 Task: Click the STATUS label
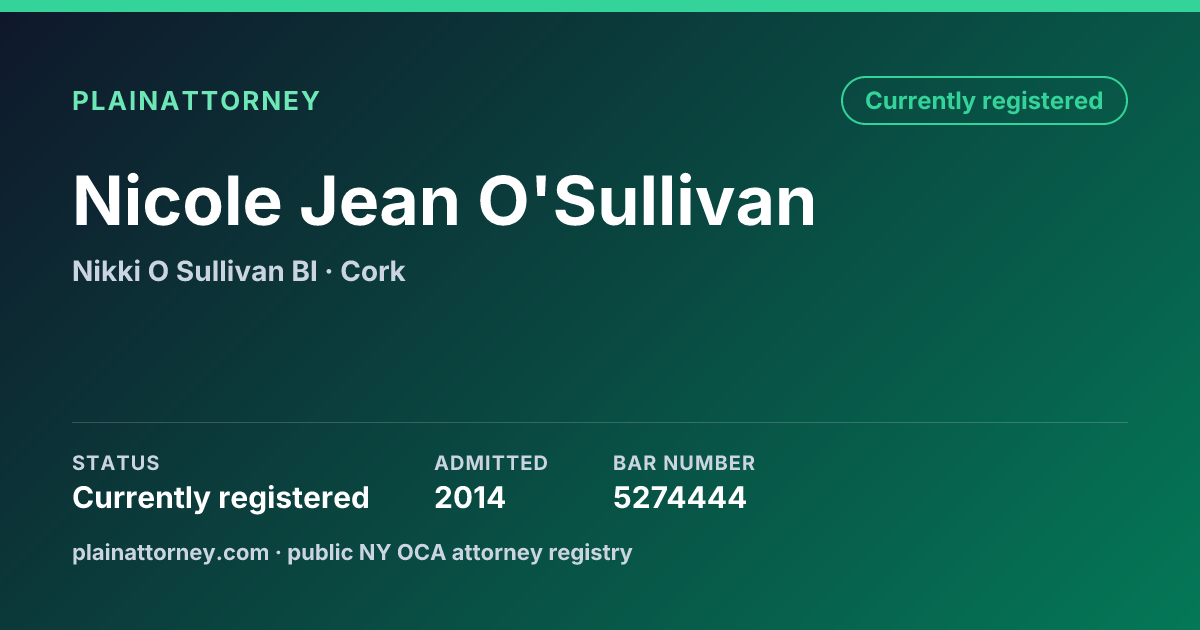116,463
